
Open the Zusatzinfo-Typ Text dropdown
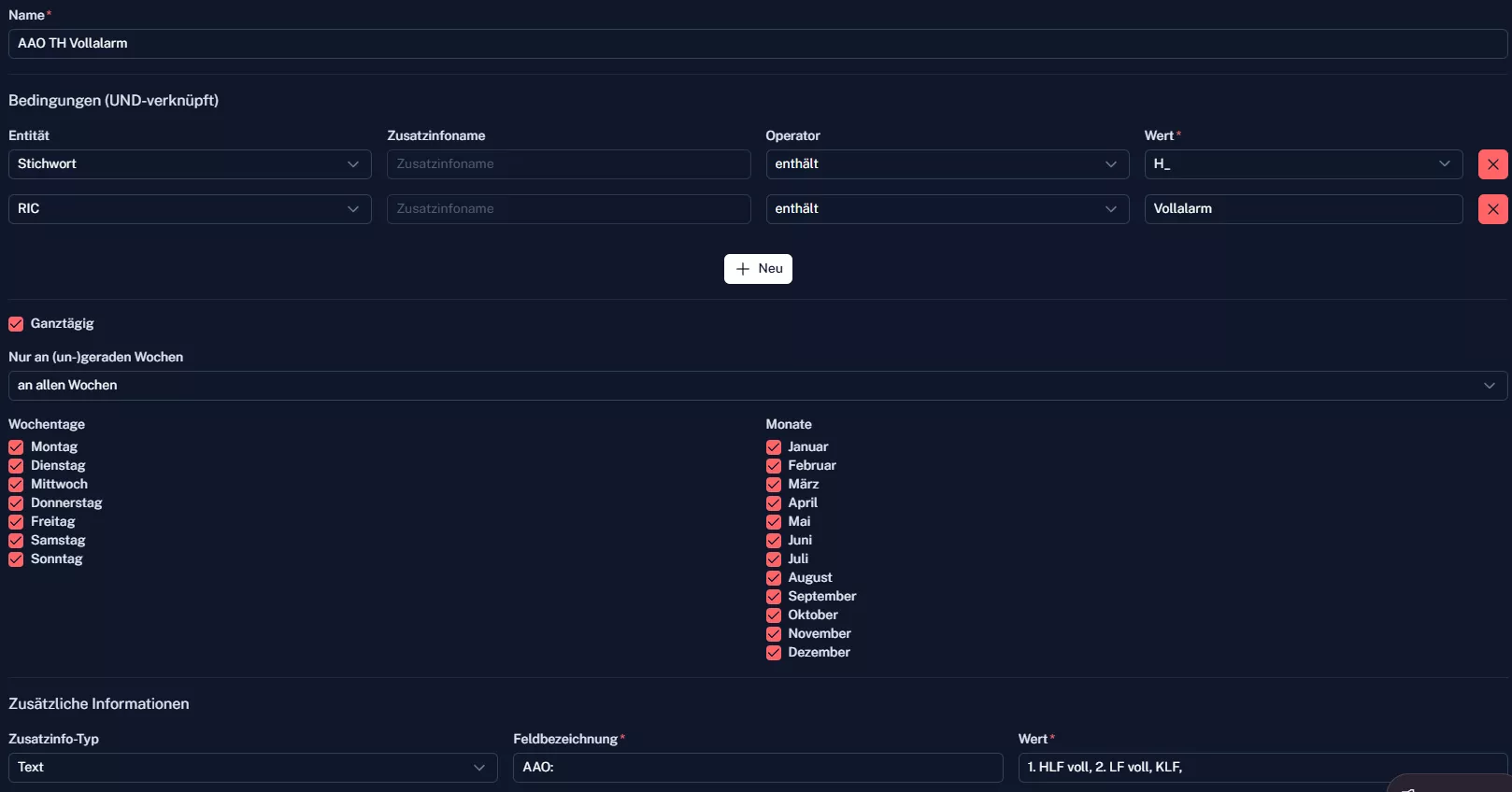click(x=252, y=768)
